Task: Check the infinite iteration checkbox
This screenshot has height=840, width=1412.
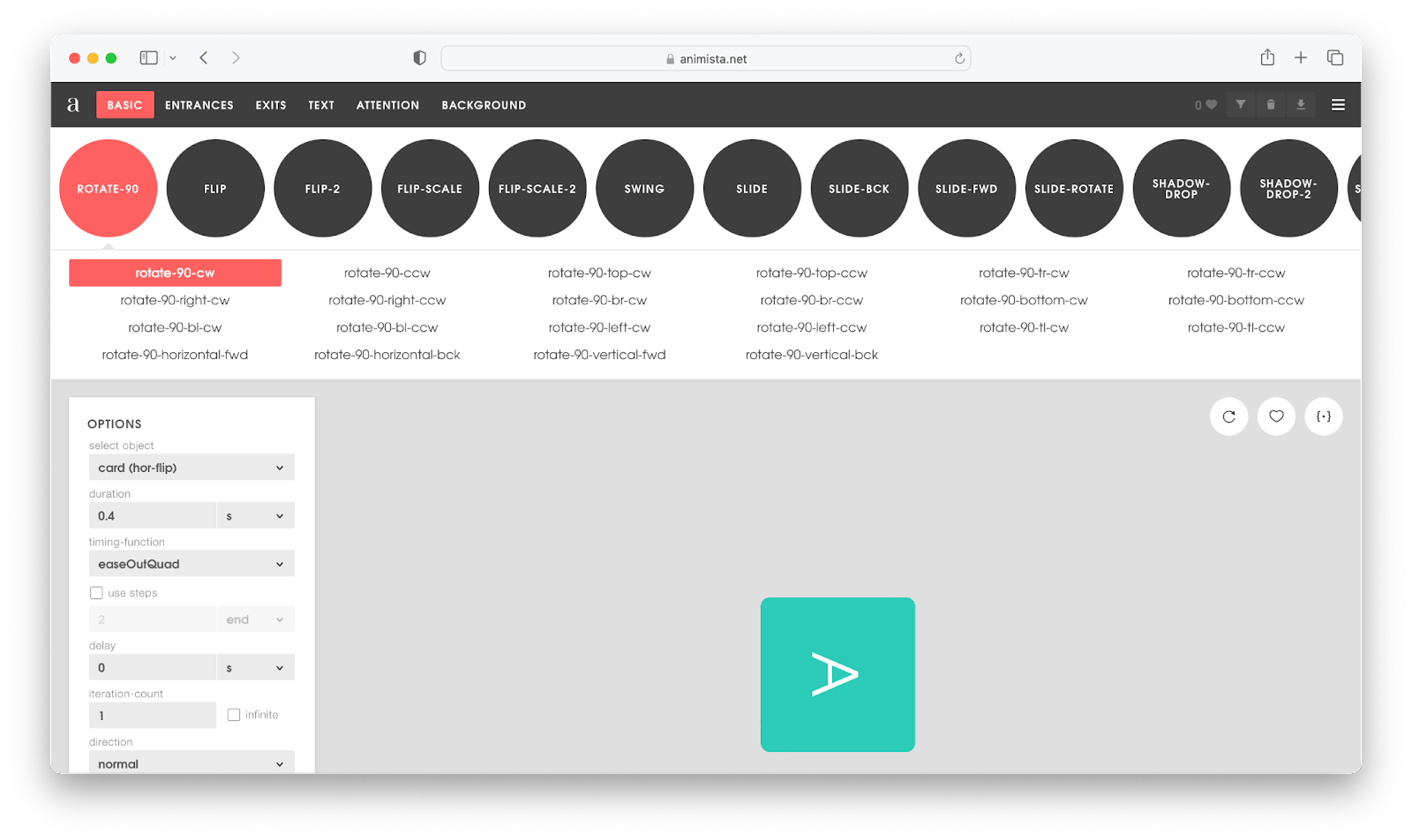Action: [x=234, y=715]
